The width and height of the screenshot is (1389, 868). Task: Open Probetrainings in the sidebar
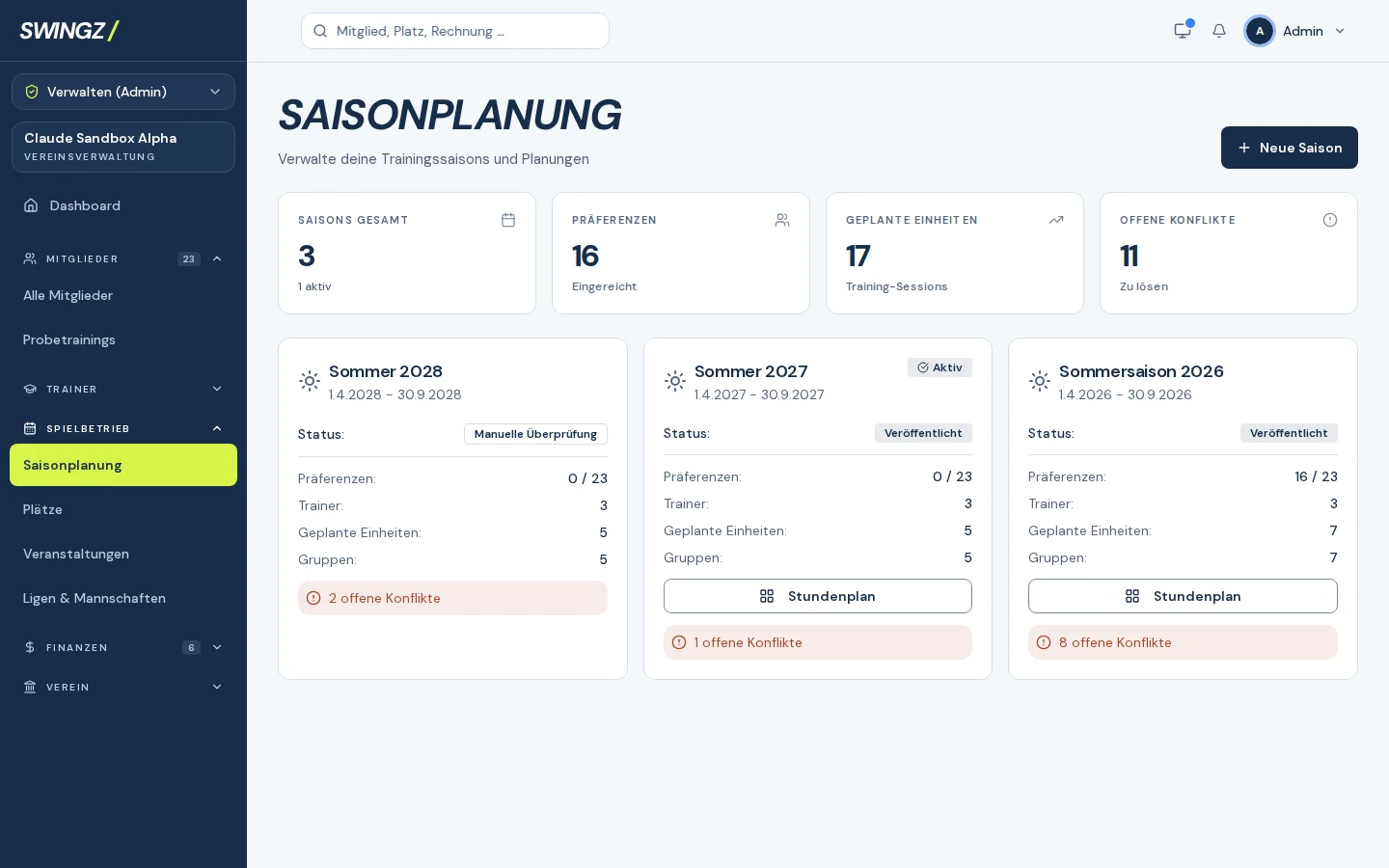click(x=123, y=339)
